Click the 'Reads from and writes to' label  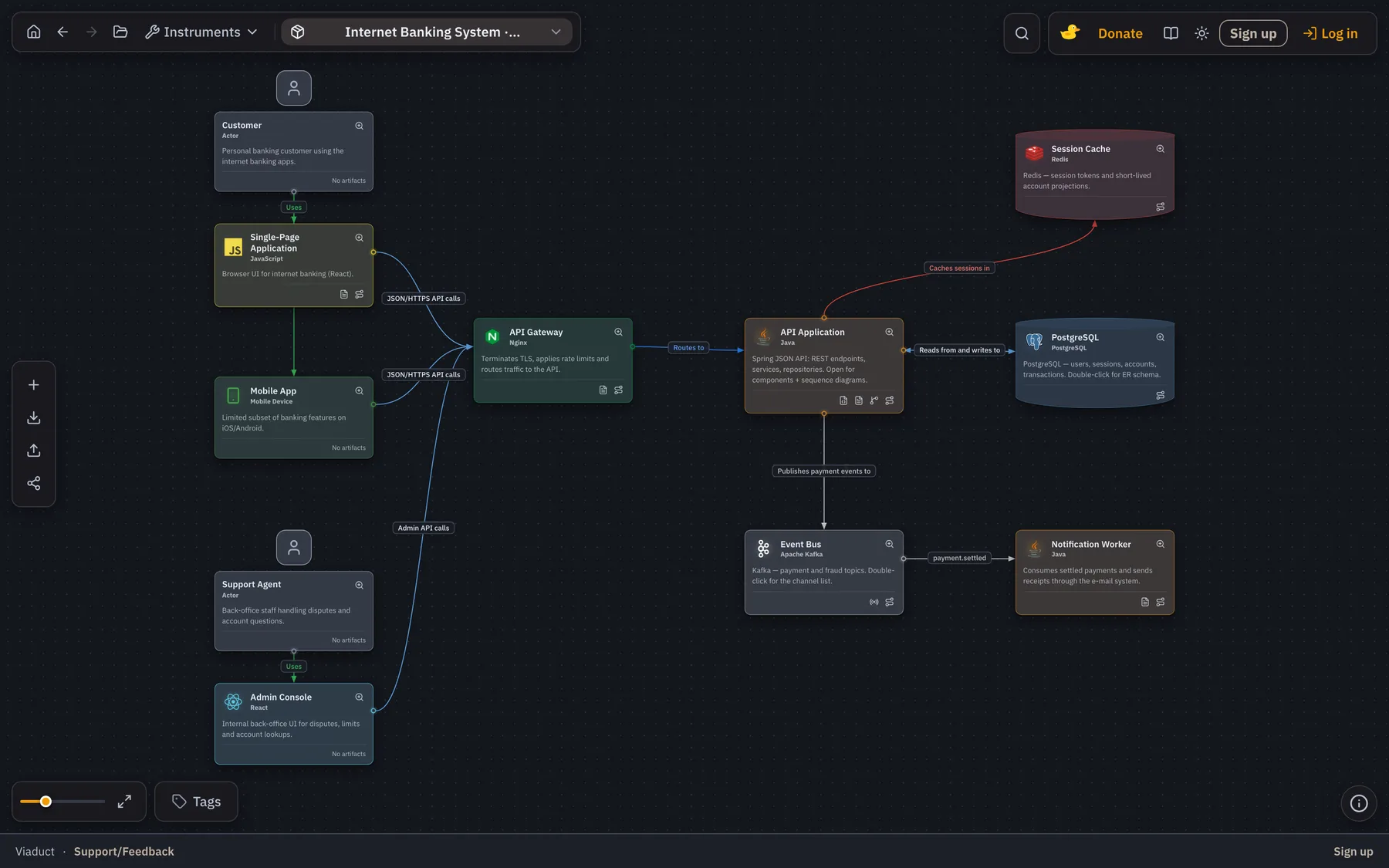pyautogui.click(x=959, y=350)
